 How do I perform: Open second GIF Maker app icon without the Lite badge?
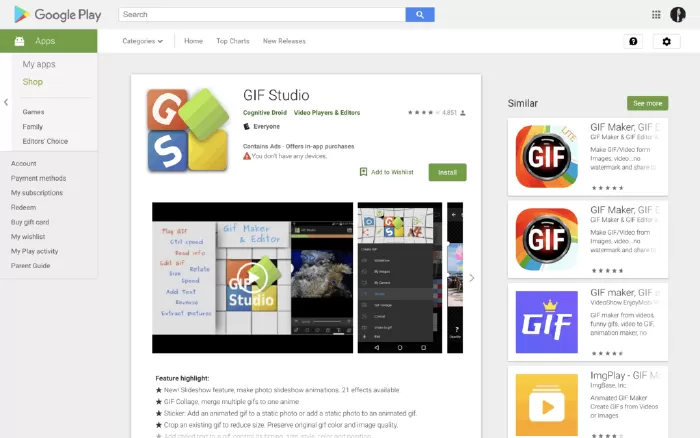pos(546,239)
